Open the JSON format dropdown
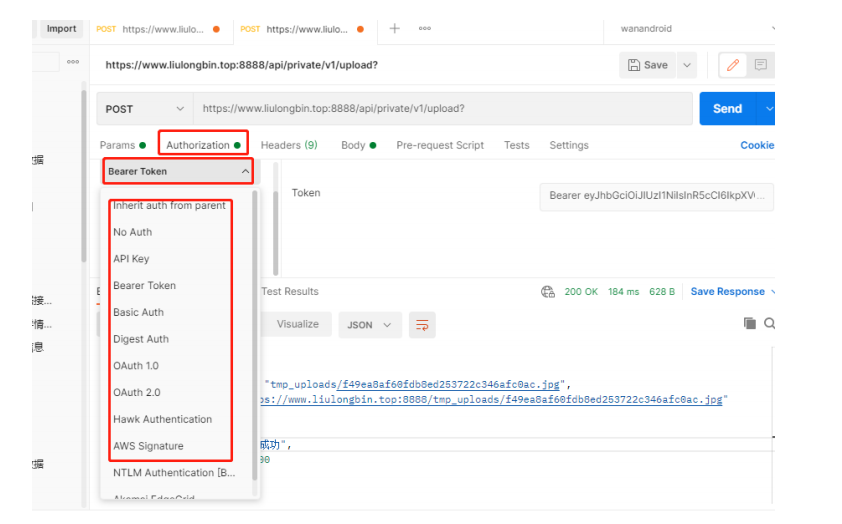Viewport: 842px width, 524px height. (x=369, y=325)
